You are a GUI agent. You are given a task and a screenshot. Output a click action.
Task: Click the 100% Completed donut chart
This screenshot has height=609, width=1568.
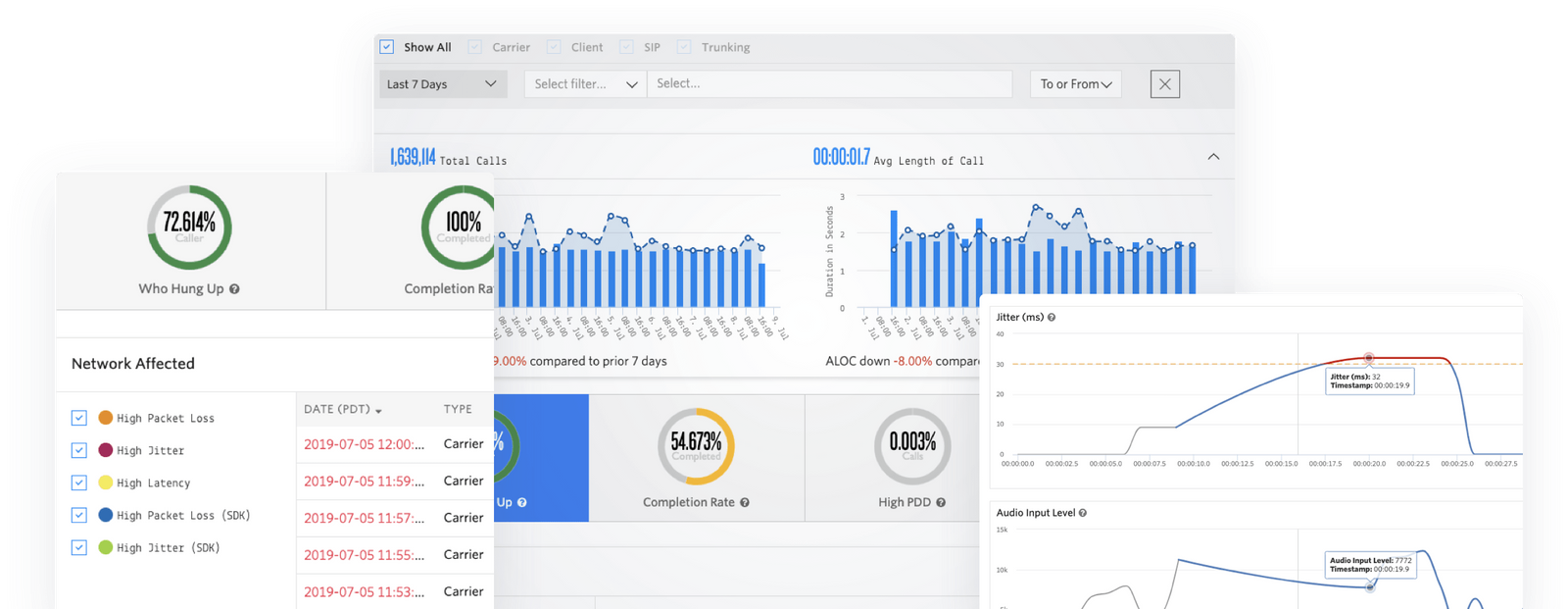(x=458, y=228)
